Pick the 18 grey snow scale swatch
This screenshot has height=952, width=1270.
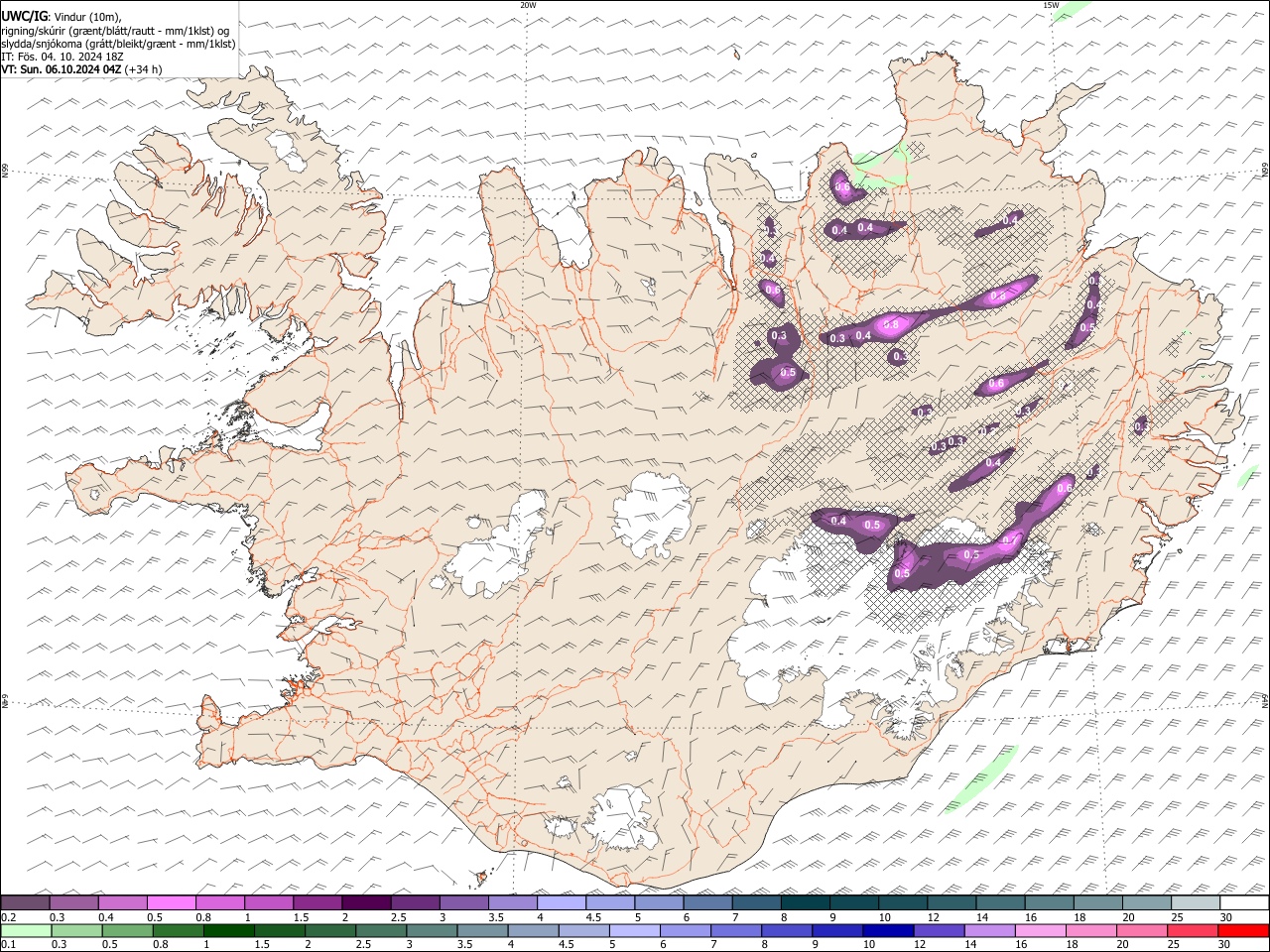tap(1097, 903)
